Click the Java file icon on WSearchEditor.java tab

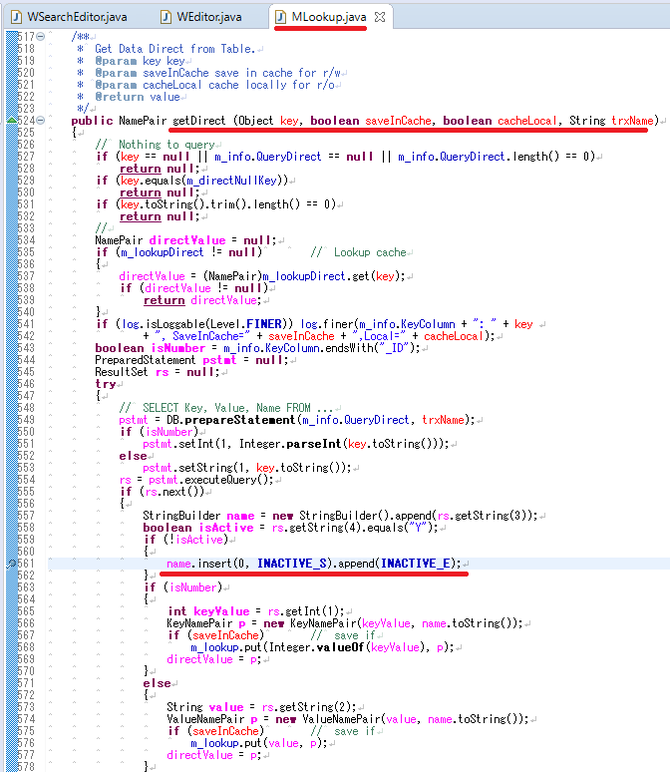click(16, 17)
